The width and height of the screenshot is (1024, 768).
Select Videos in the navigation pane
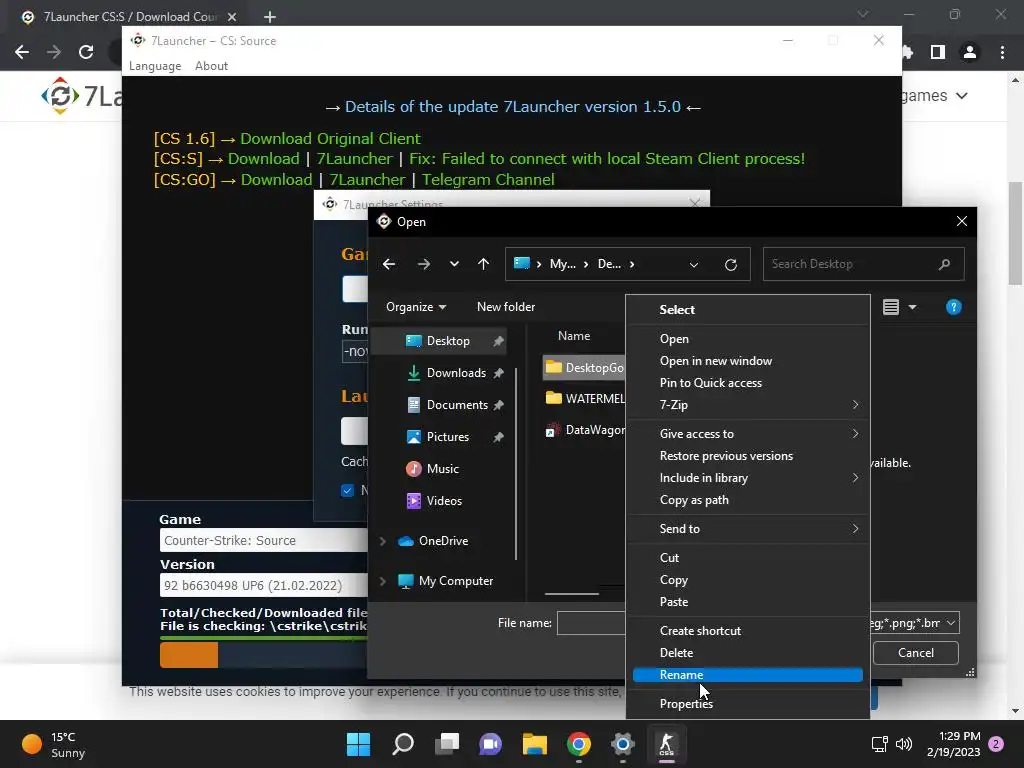(444, 501)
